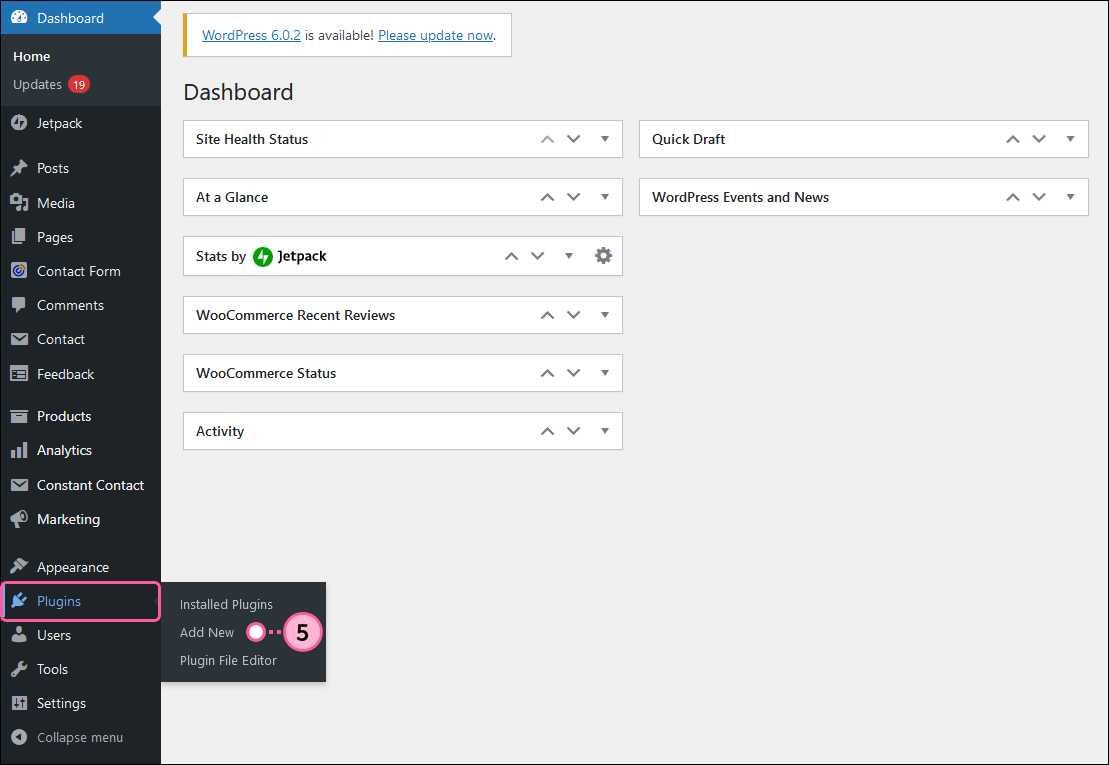Image resolution: width=1109 pixels, height=765 pixels.
Task: Expand the At a Glance panel
Action: (605, 197)
